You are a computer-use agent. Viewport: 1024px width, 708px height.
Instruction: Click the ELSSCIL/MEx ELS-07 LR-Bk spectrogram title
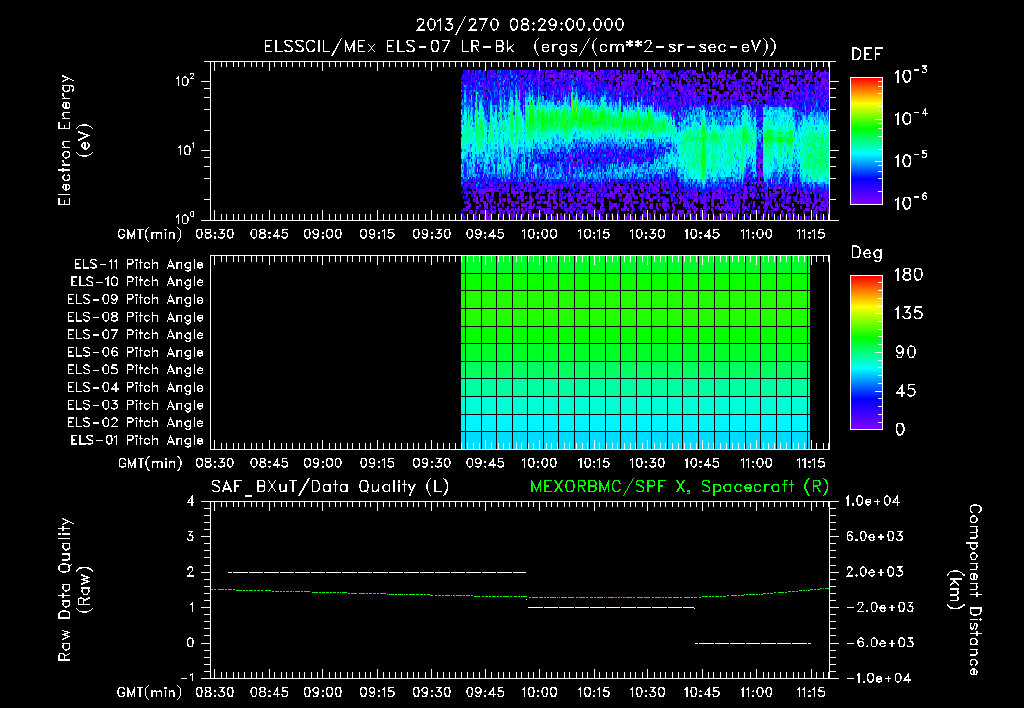coord(520,47)
